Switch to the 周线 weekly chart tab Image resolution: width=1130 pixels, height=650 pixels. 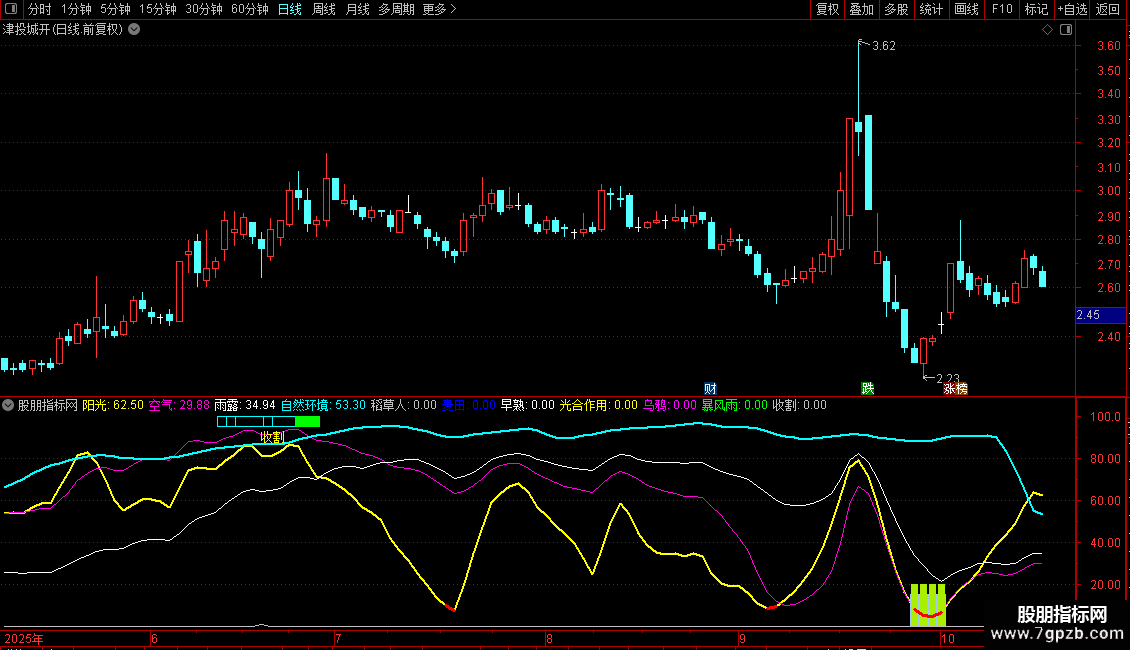pyautogui.click(x=324, y=9)
